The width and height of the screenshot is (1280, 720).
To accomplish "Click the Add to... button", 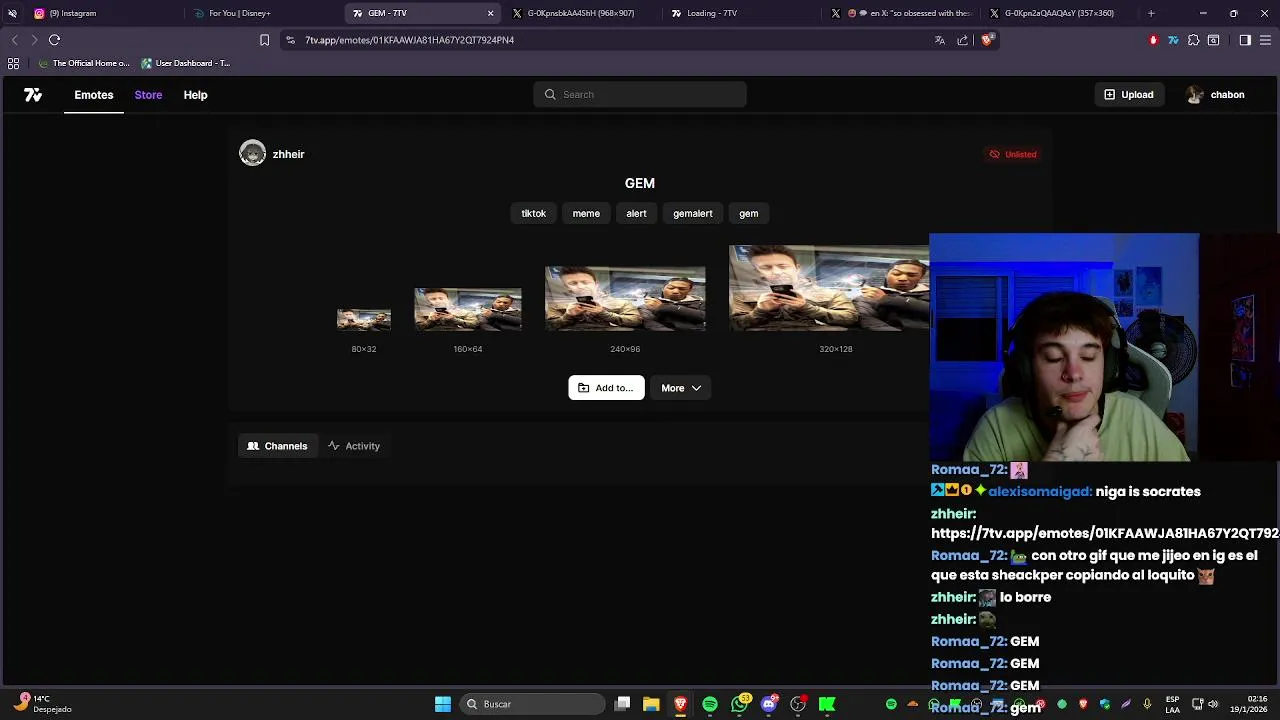I will 606,388.
